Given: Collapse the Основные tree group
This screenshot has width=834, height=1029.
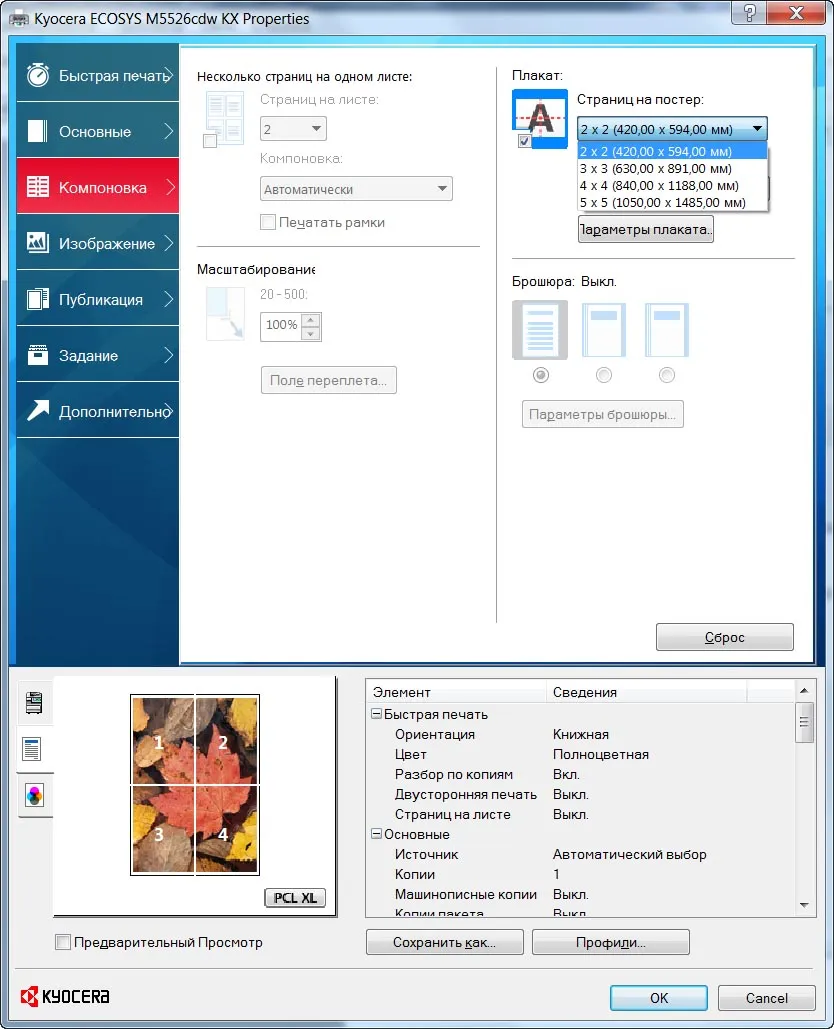Looking at the screenshot, I should pyautogui.click(x=377, y=833).
